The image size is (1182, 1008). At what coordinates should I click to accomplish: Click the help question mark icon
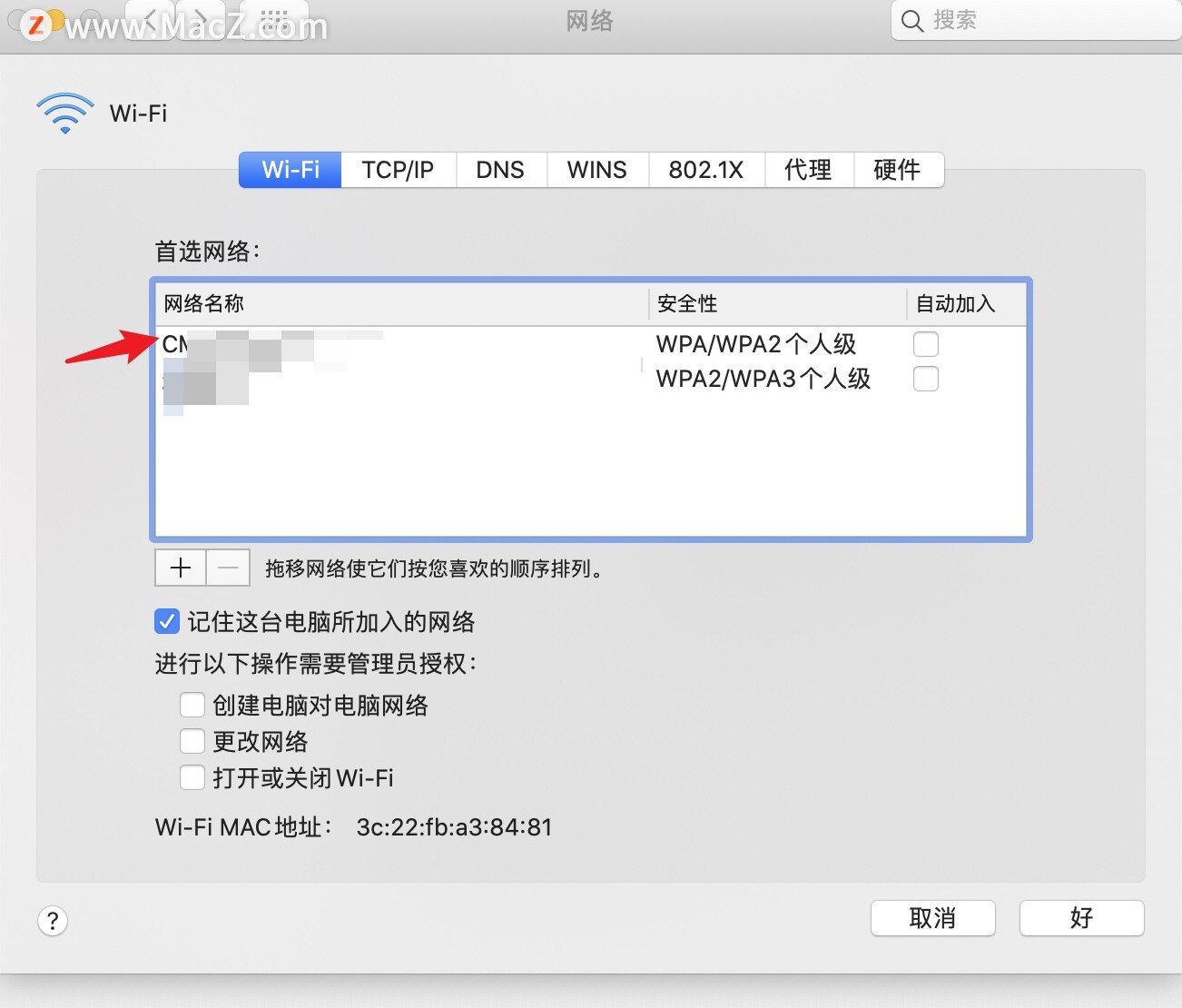tap(53, 921)
